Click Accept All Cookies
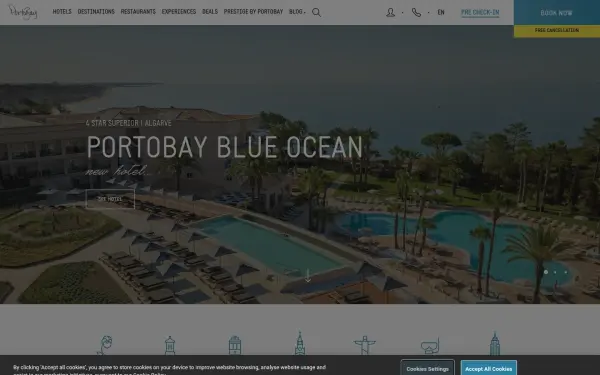The image size is (600, 375). coord(489,369)
